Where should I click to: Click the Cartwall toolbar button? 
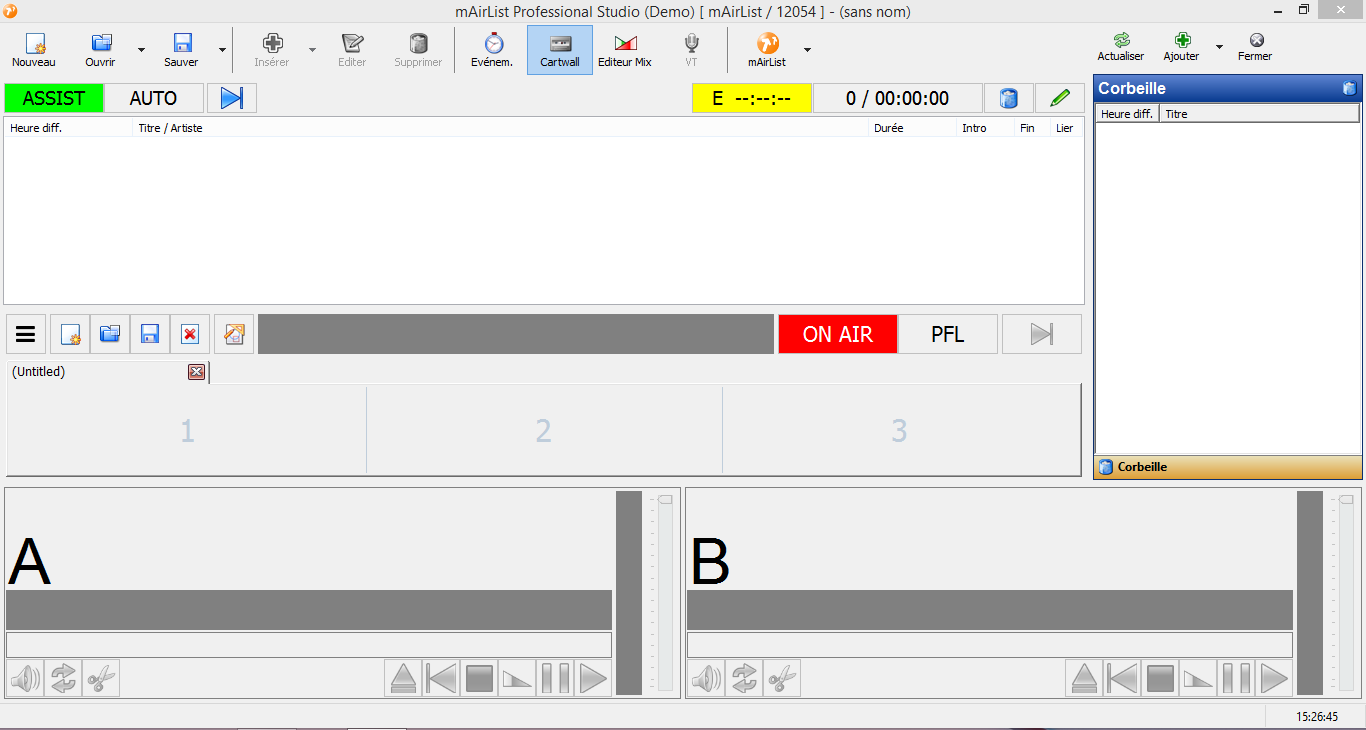[560, 50]
